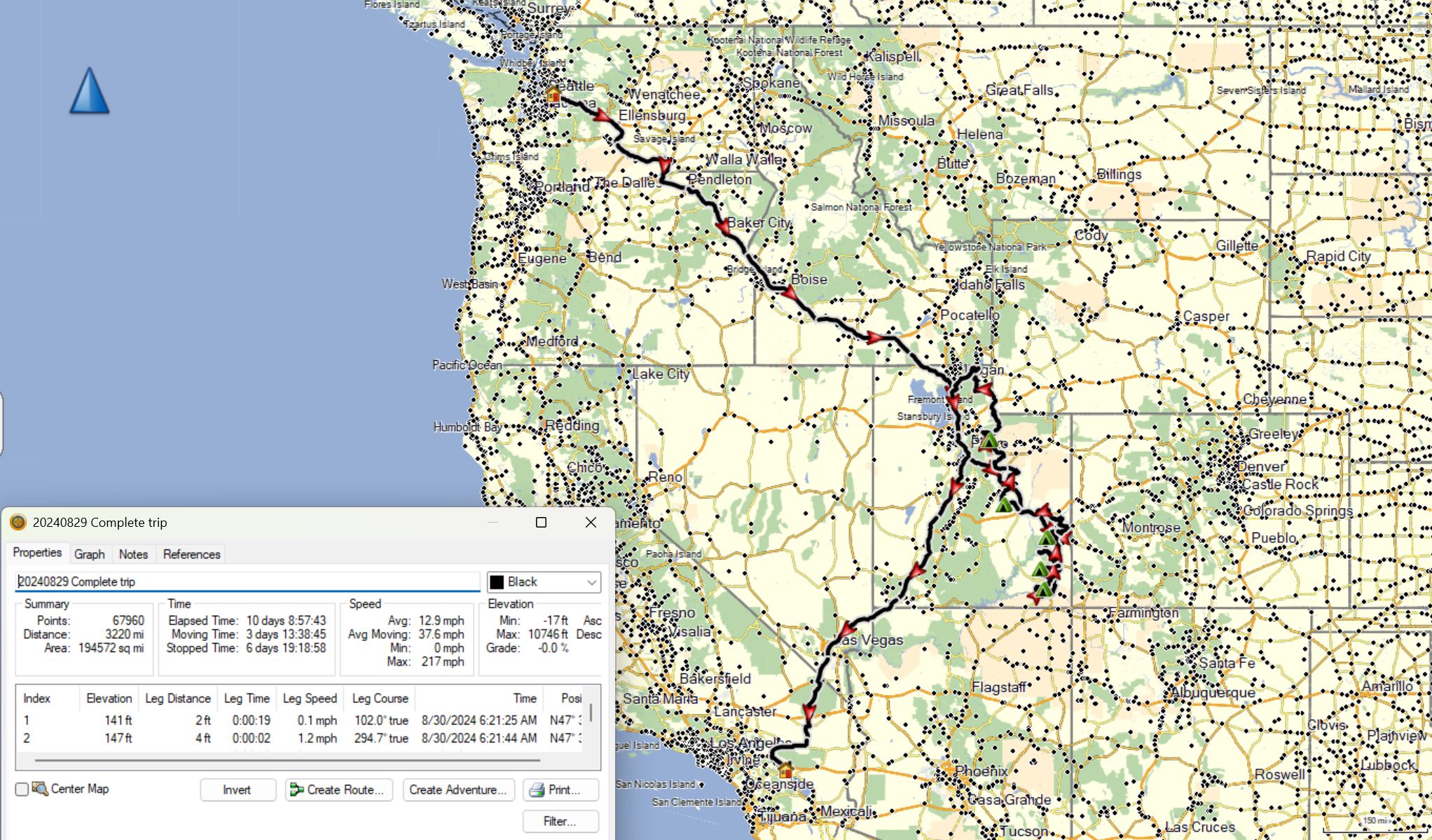
Task: Enable the Center Map checkbox
Action: (22, 790)
